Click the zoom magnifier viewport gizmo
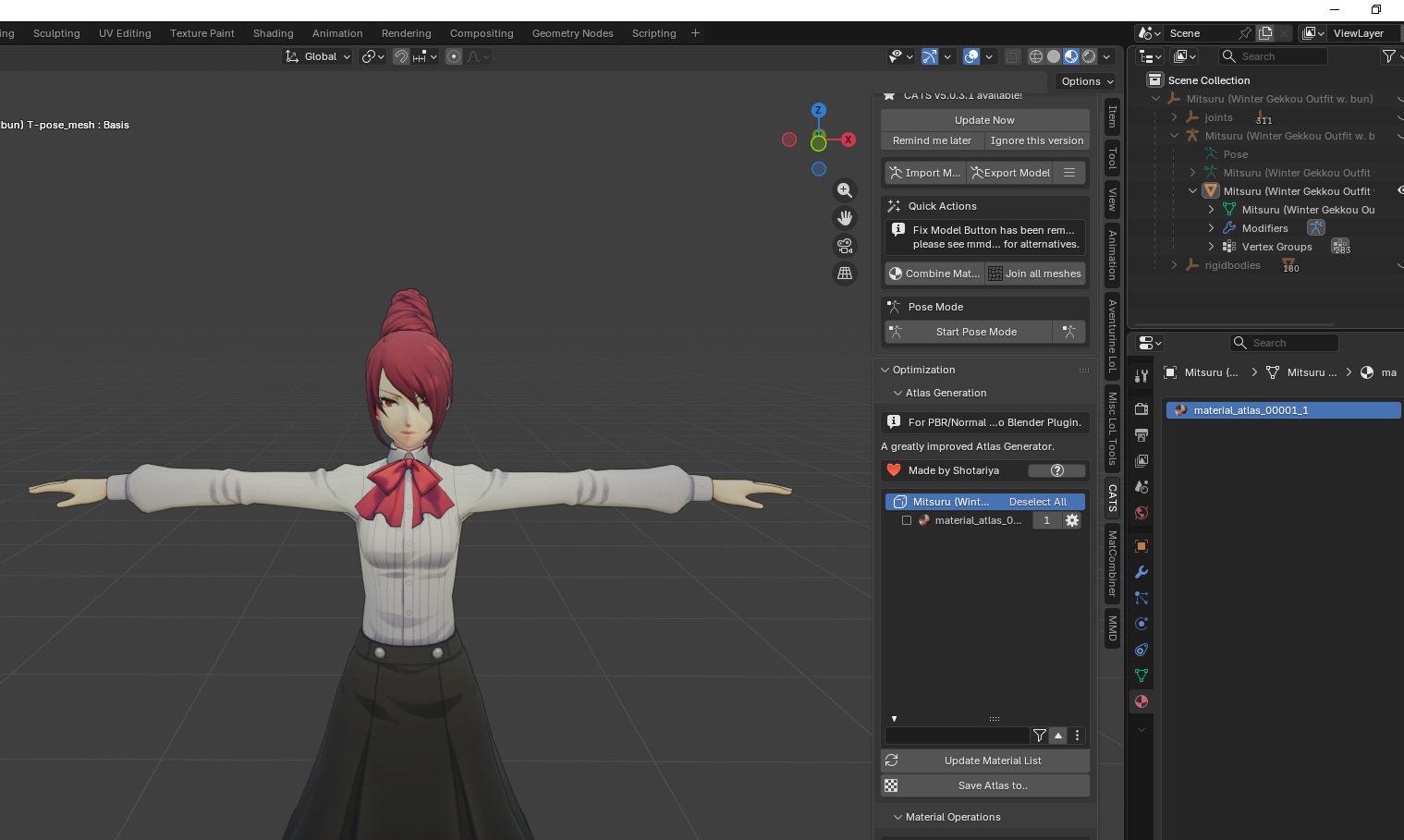 (845, 190)
